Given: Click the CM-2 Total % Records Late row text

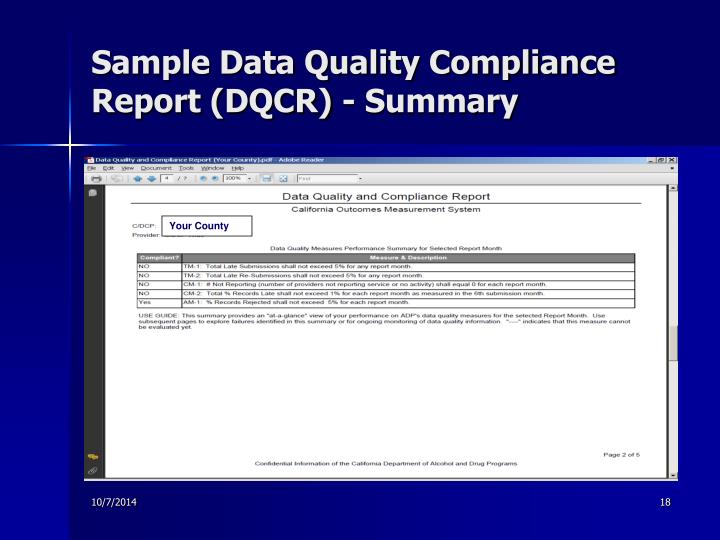Looking at the screenshot, I should tap(364, 293).
